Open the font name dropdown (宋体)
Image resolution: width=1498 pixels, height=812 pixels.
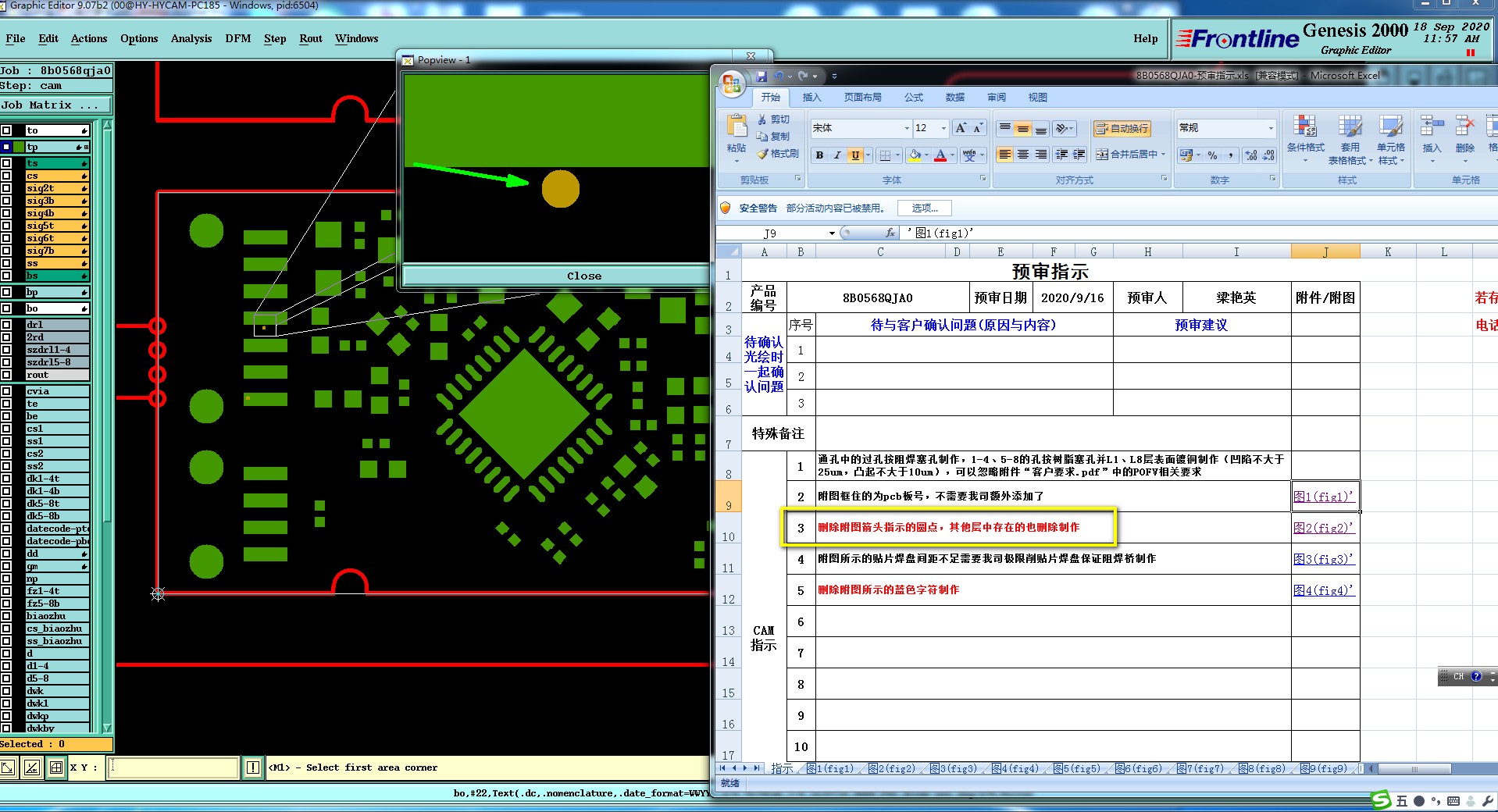coord(907,128)
